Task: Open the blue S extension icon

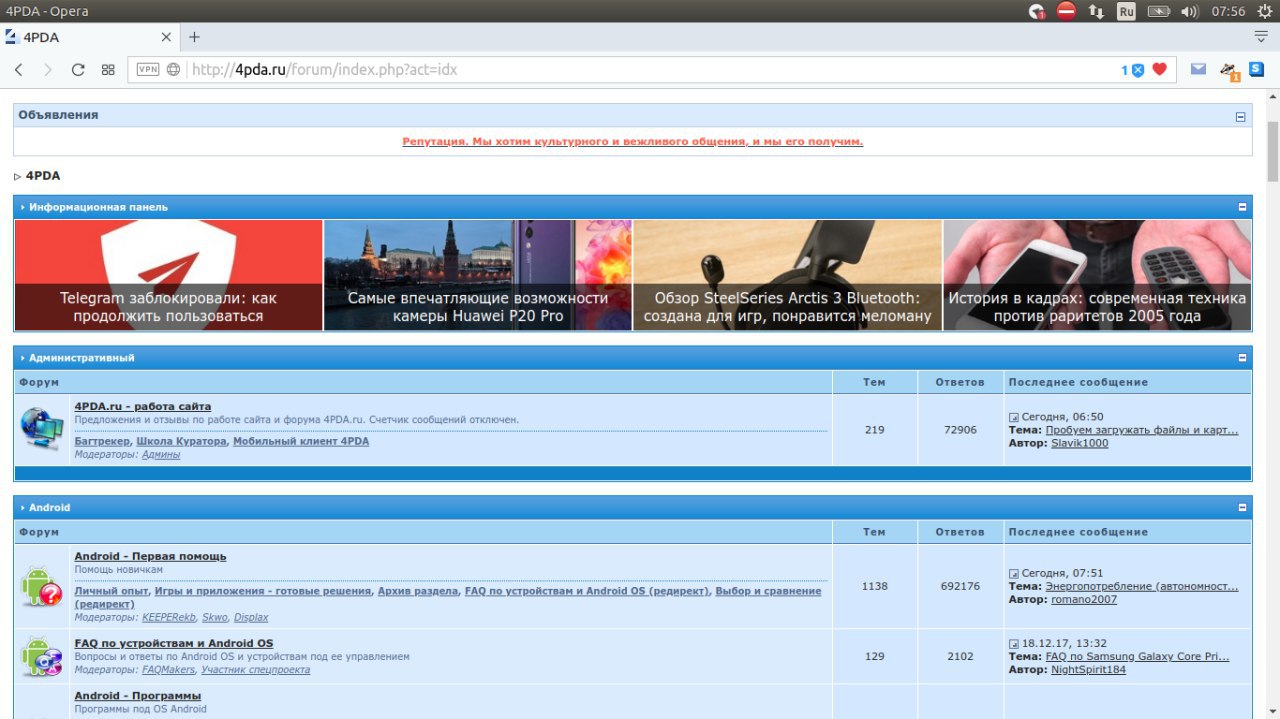Action: [1256, 69]
